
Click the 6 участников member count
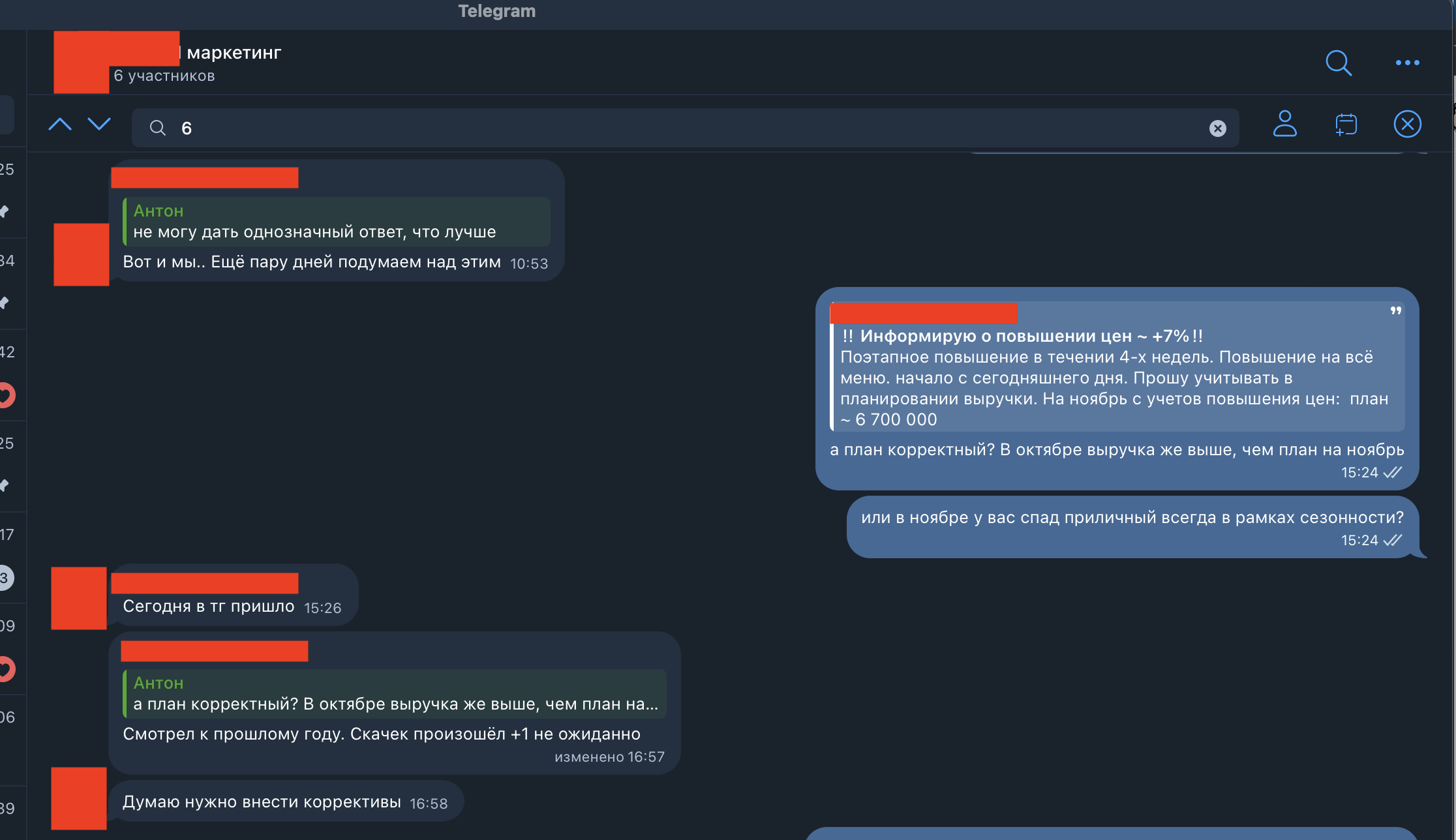164,76
